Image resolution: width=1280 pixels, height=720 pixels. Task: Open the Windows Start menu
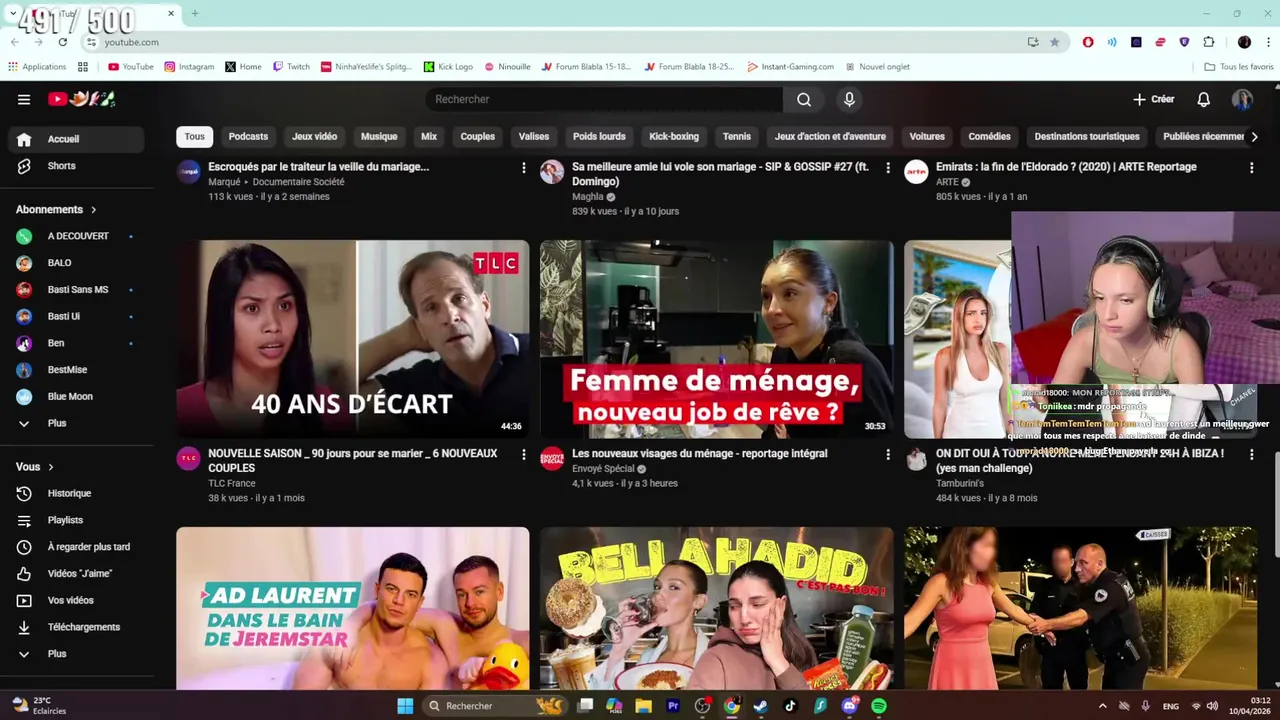click(405, 706)
